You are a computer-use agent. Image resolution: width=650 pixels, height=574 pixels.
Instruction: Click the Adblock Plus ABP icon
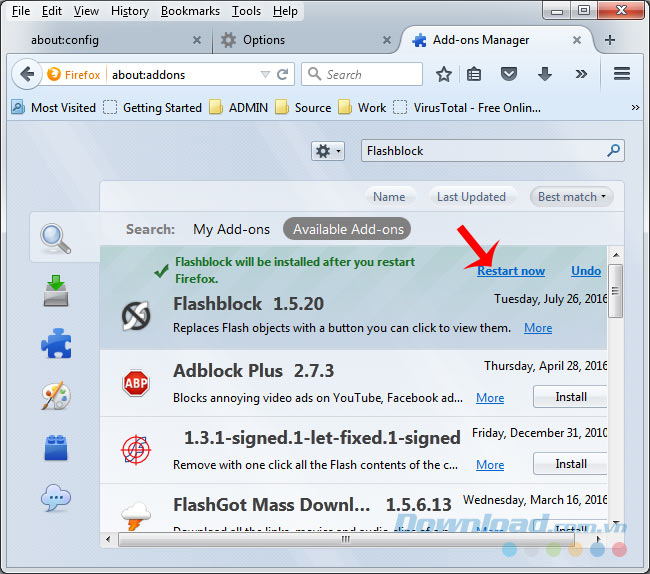point(136,383)
